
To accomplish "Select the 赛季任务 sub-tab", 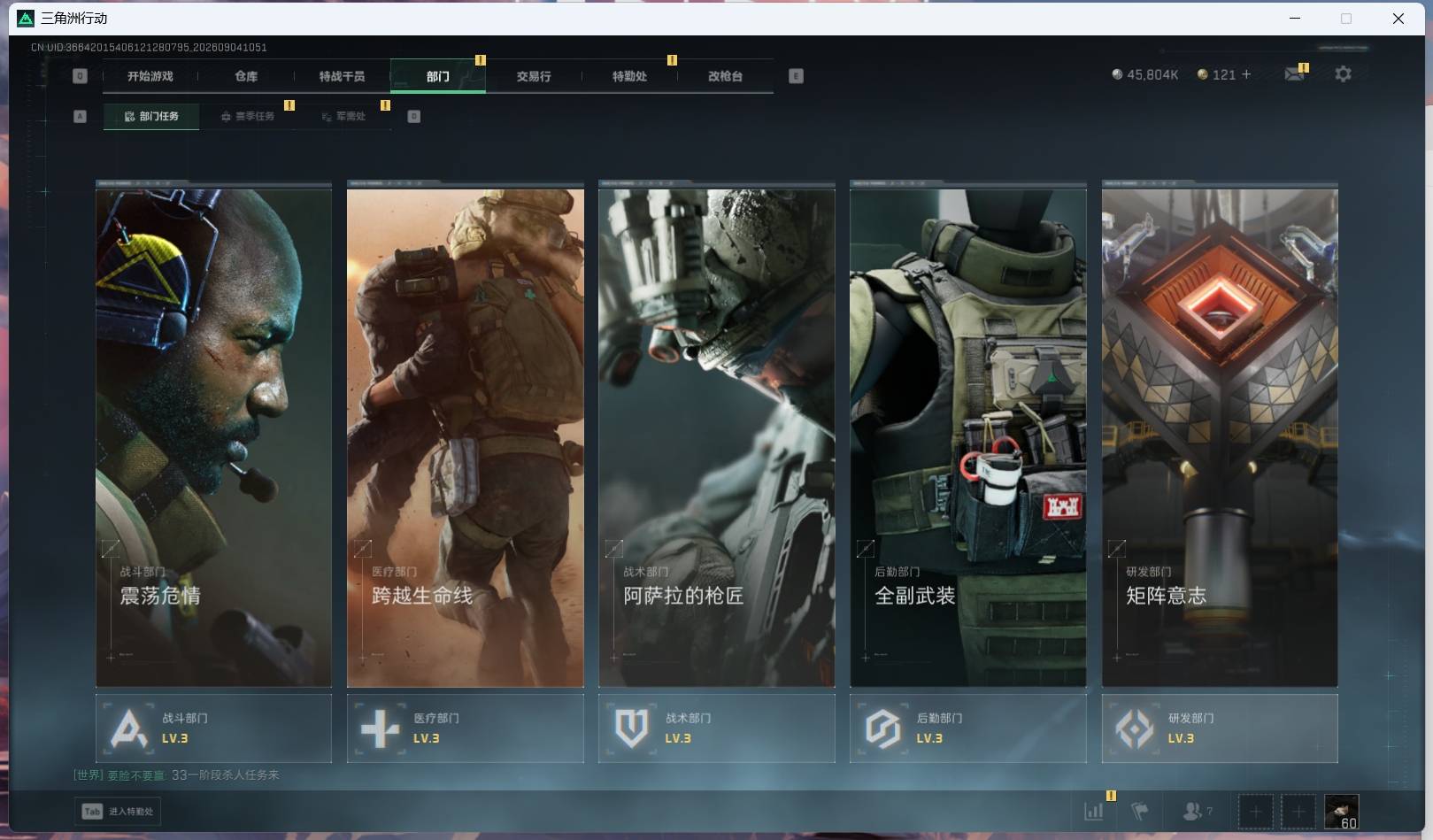I will 248,116.
